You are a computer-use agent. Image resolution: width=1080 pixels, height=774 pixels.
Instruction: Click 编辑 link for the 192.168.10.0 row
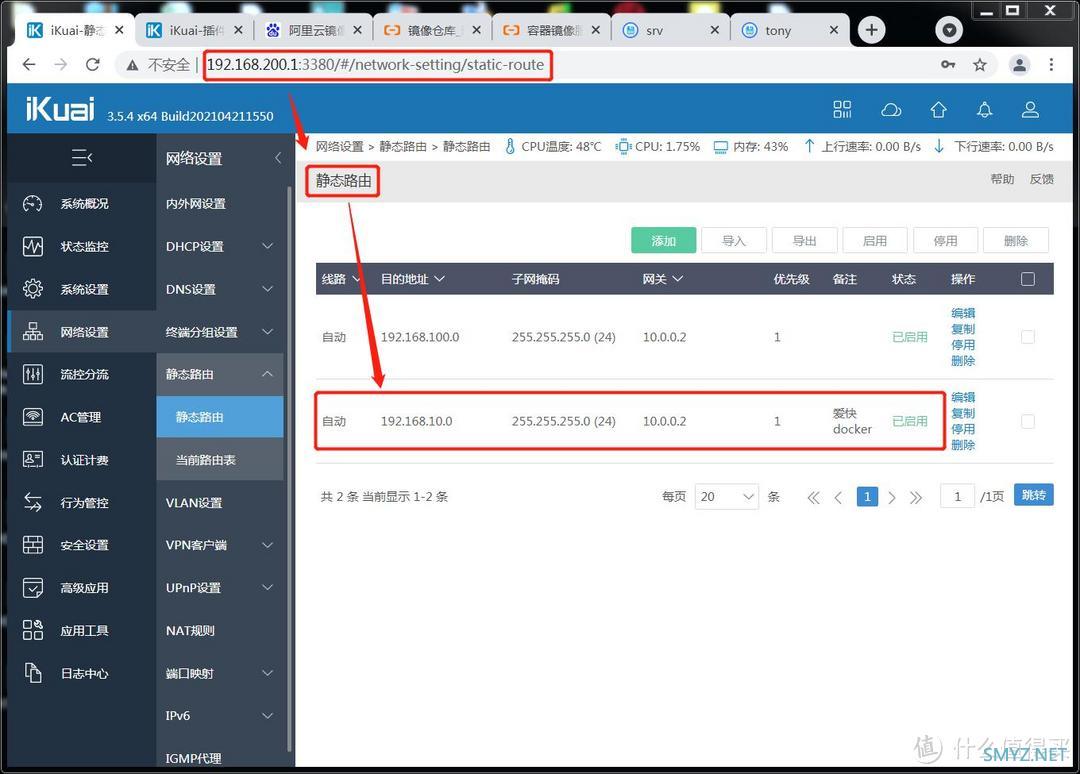coord(963,397)
